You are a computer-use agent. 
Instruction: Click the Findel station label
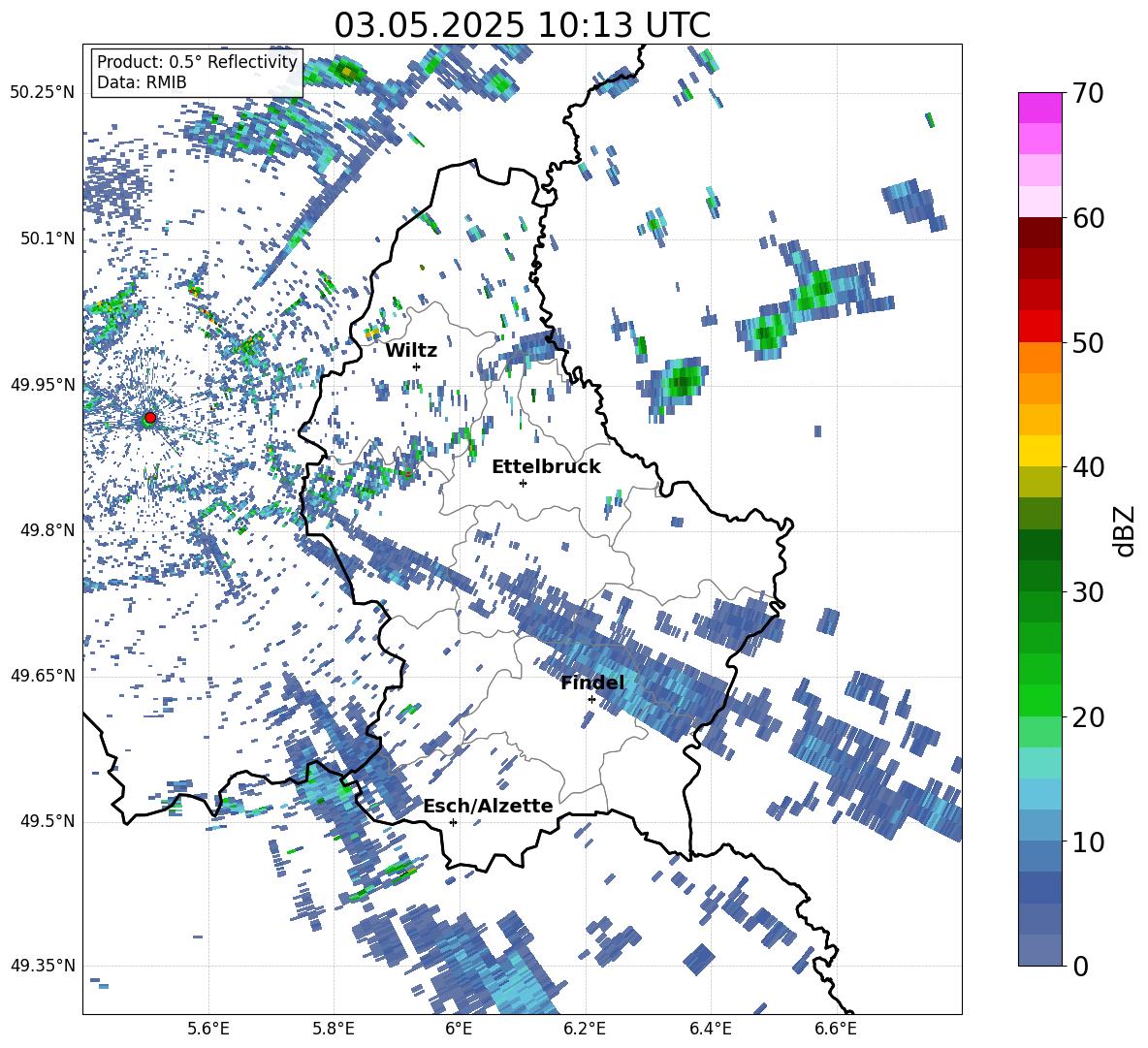(x=592, y=683)
